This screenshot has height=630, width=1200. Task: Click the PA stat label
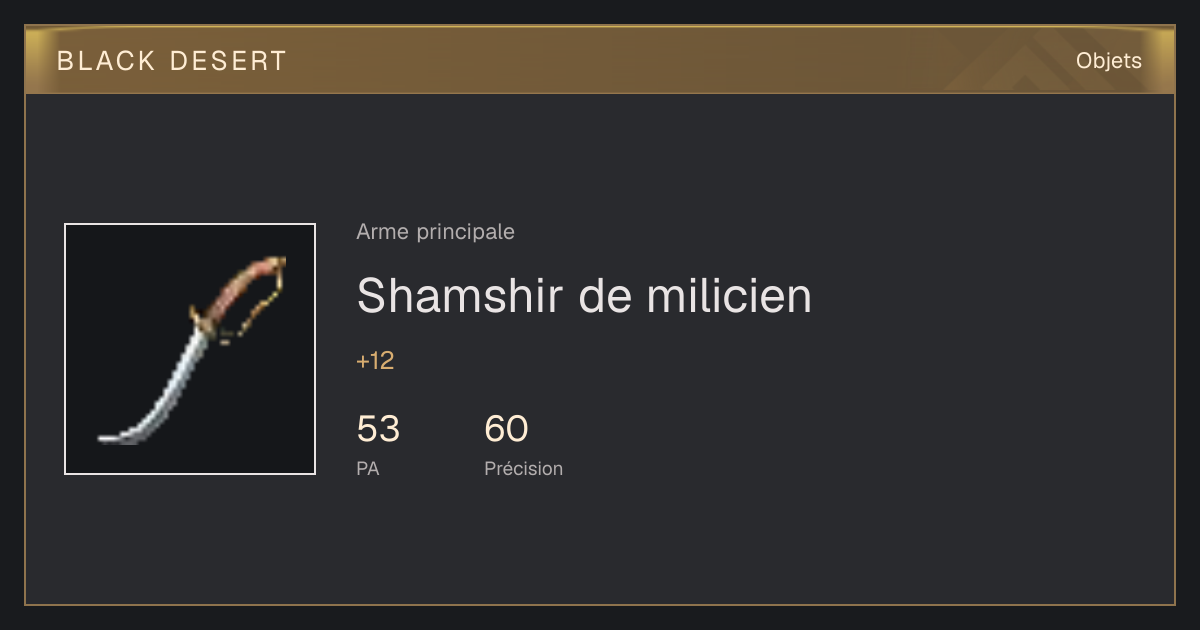pyautogui.click(x=368, y=468)
